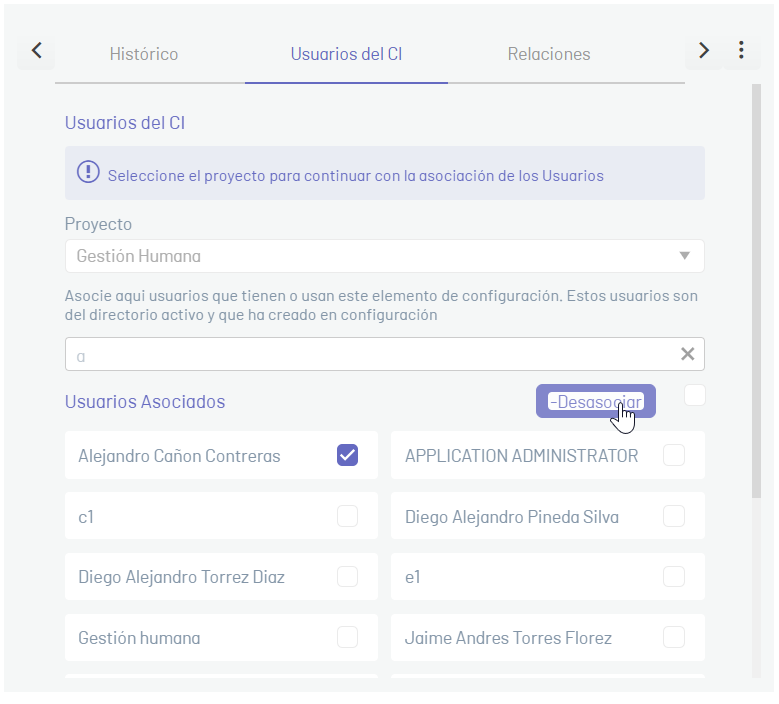Click the right arrow to show more tabs
This screenshot has height=704, width=779.
[x=703, y=51]
